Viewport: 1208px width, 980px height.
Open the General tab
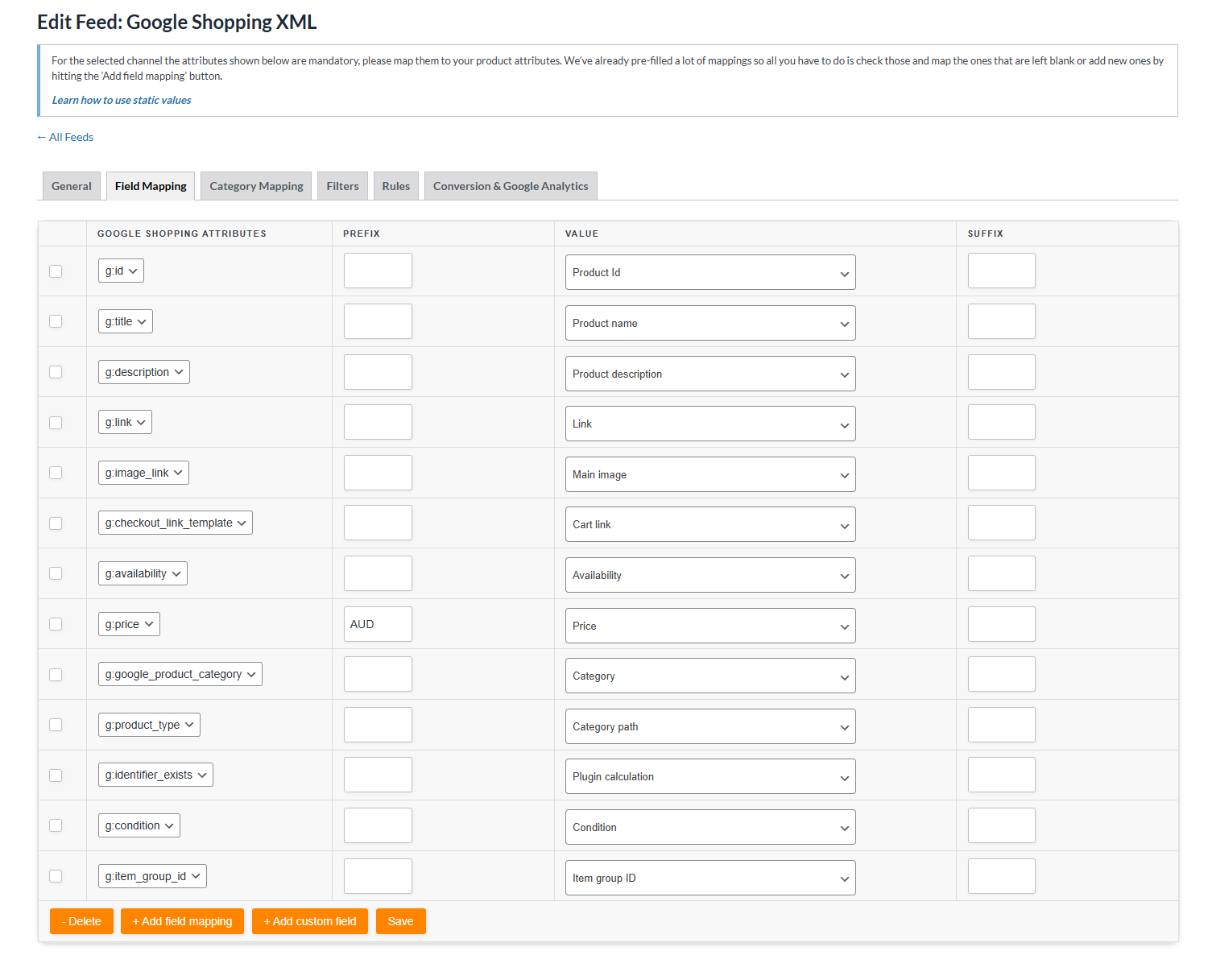[x=72, y=186]
